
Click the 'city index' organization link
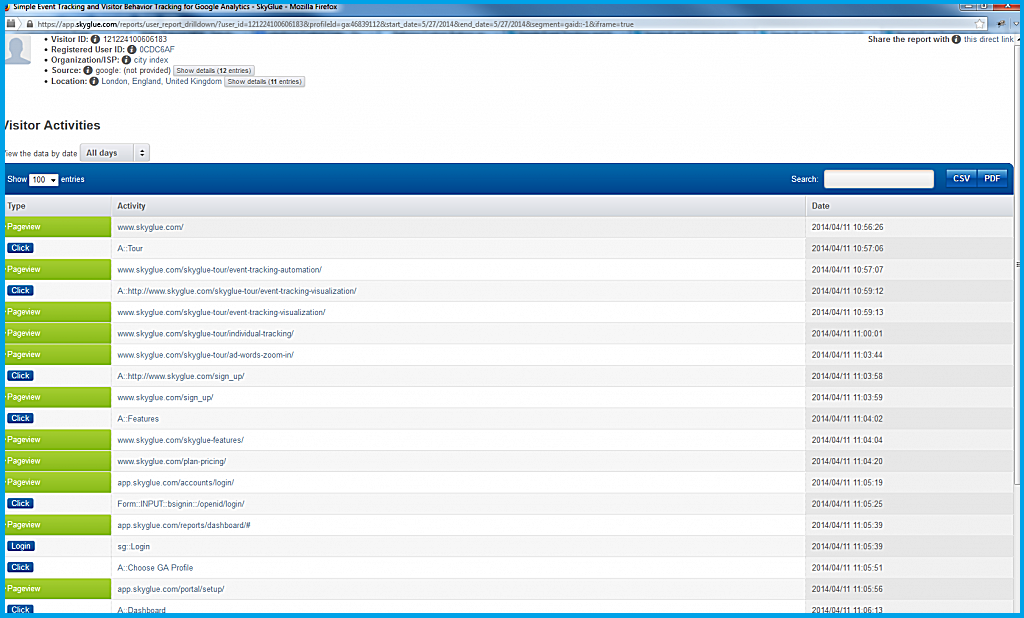click(151, 60)
